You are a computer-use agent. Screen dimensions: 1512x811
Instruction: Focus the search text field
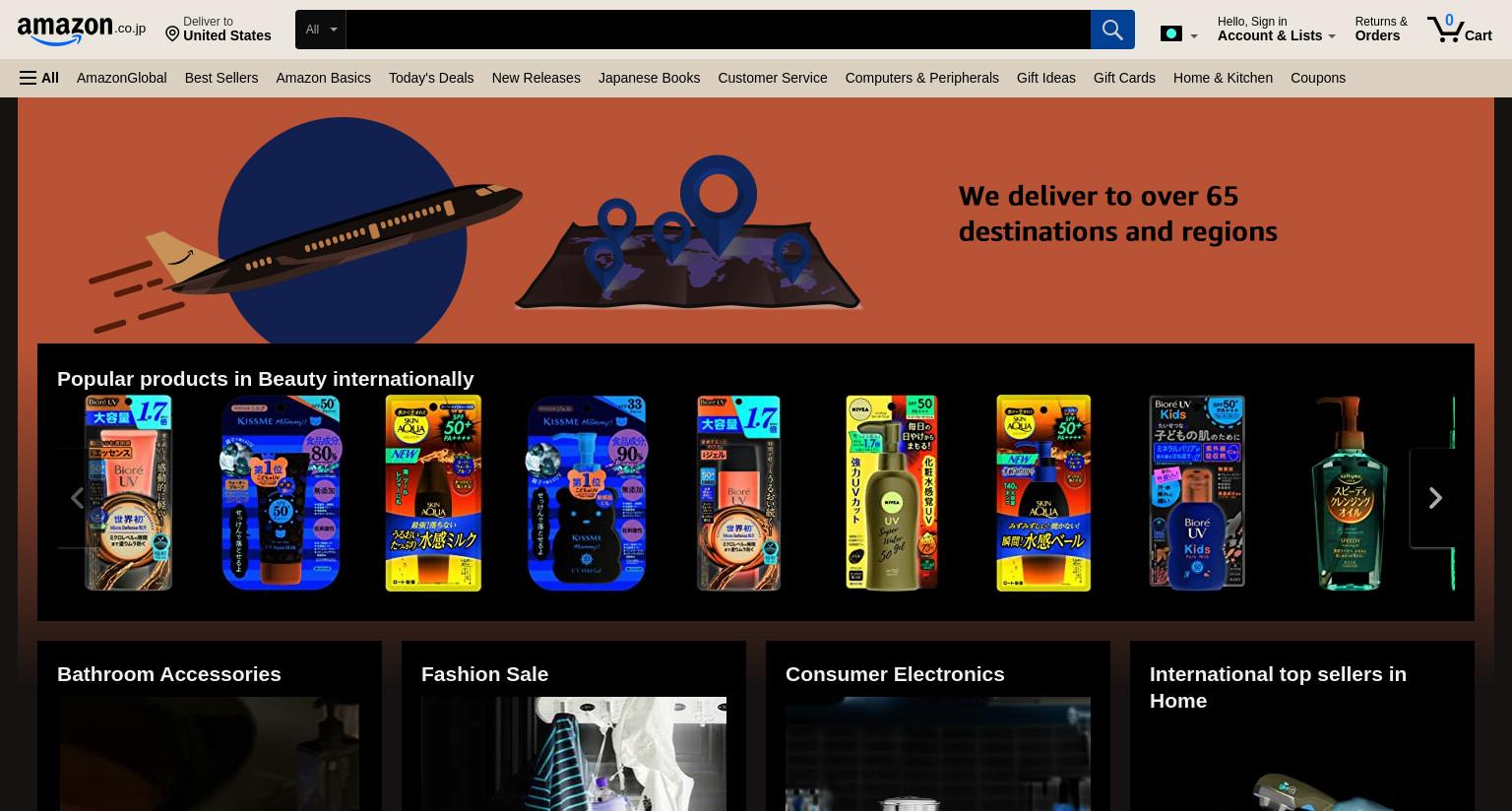pos(718,30)
